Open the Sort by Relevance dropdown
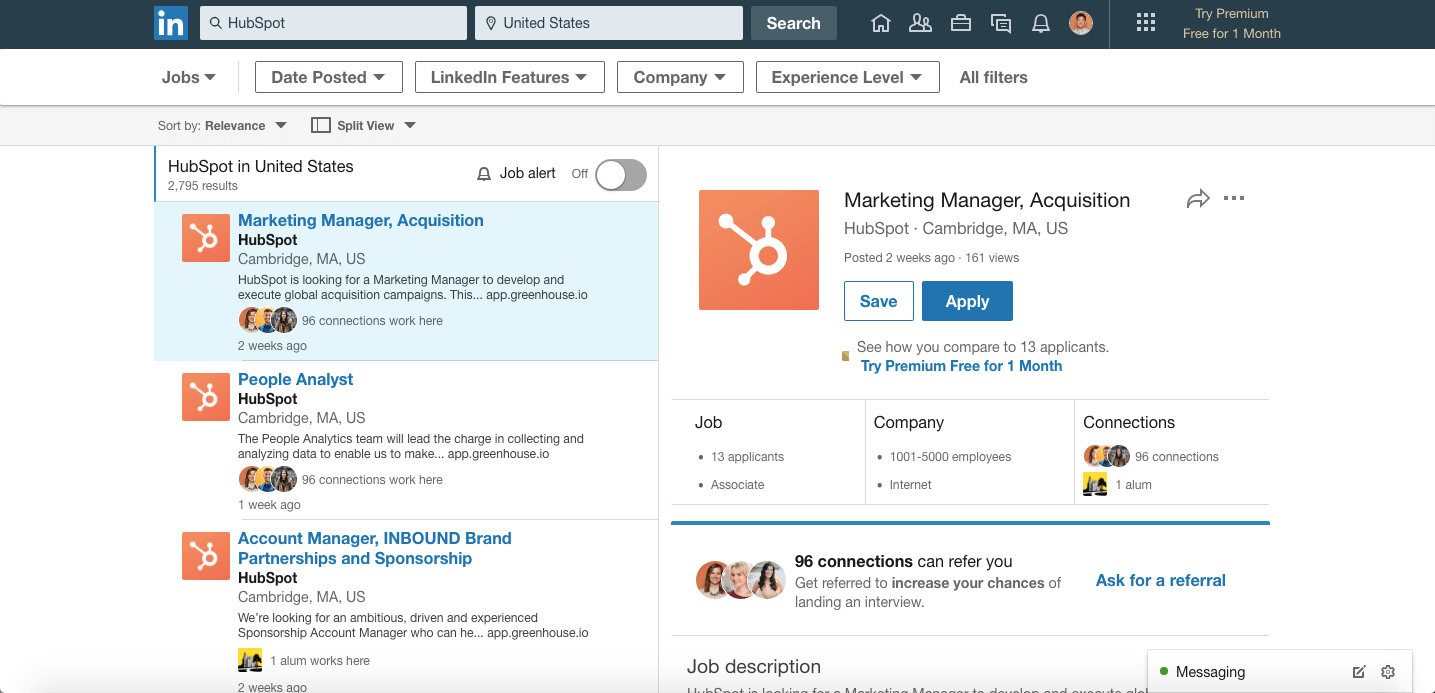Image resolution: width=1435 pixels, height=693 pixels. pos(222,126)
